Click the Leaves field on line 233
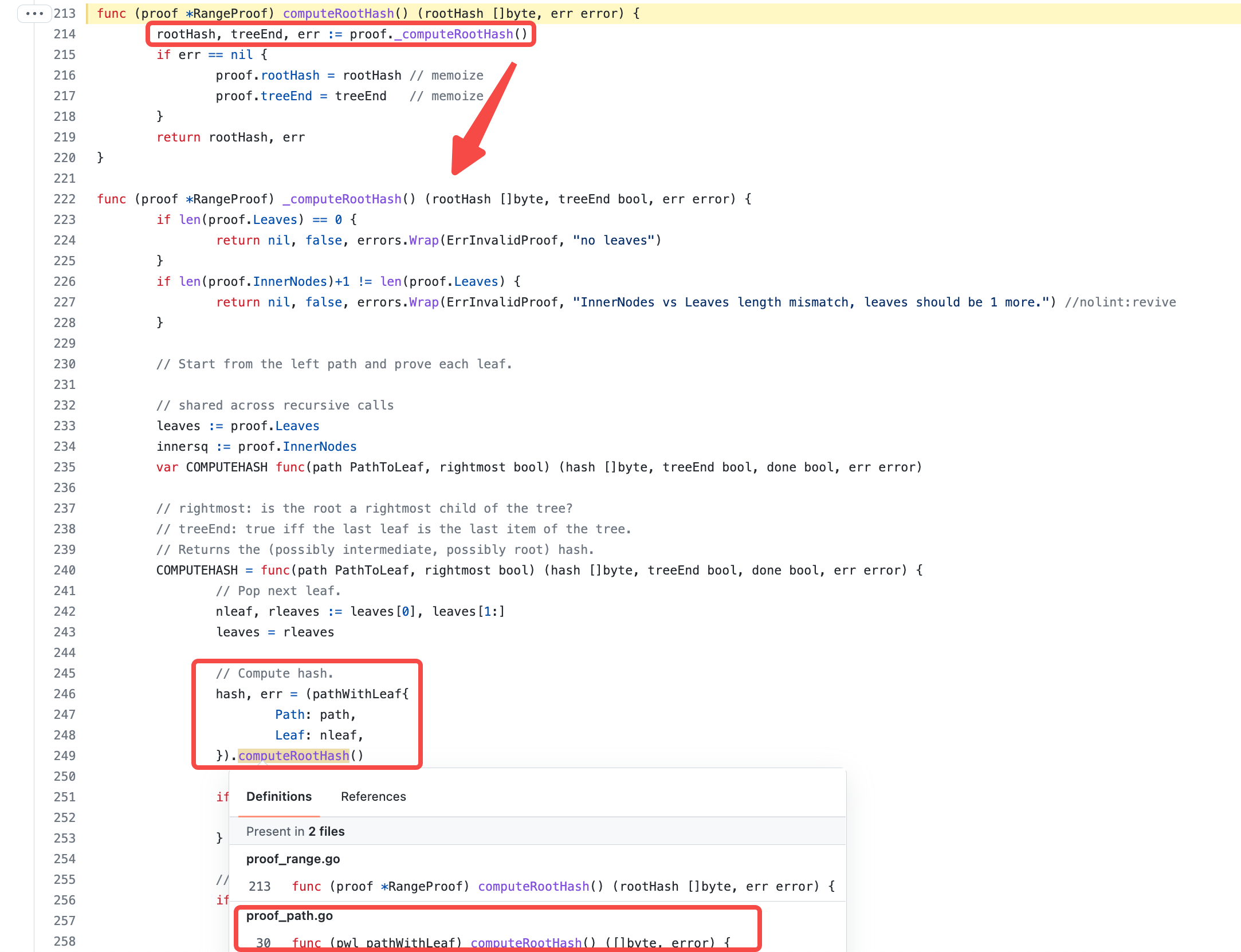 click(x=297, y=426)
